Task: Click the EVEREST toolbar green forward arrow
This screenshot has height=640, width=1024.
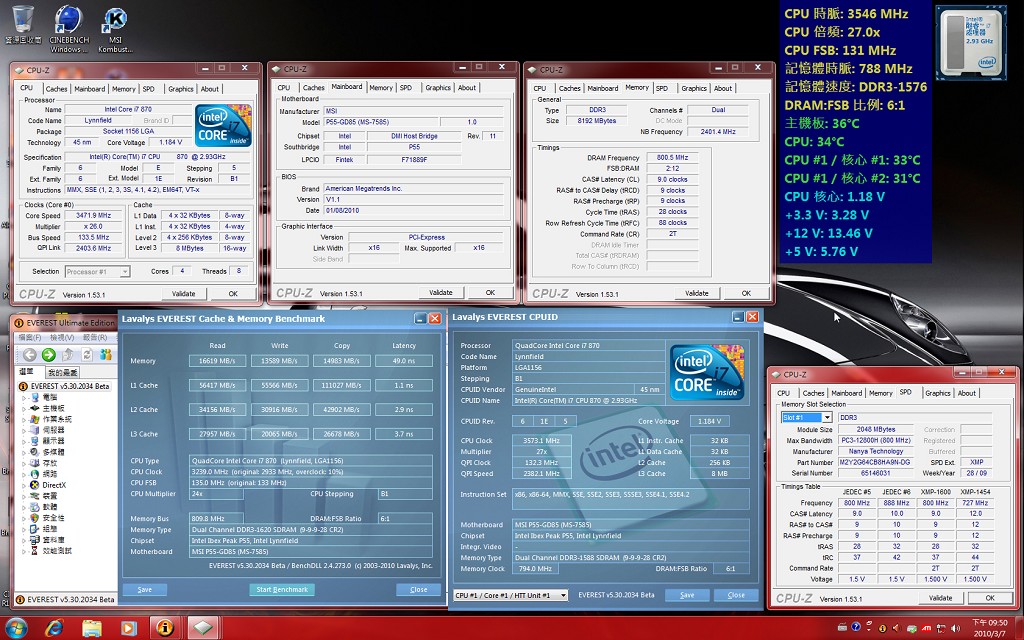Action: [48, 355]
